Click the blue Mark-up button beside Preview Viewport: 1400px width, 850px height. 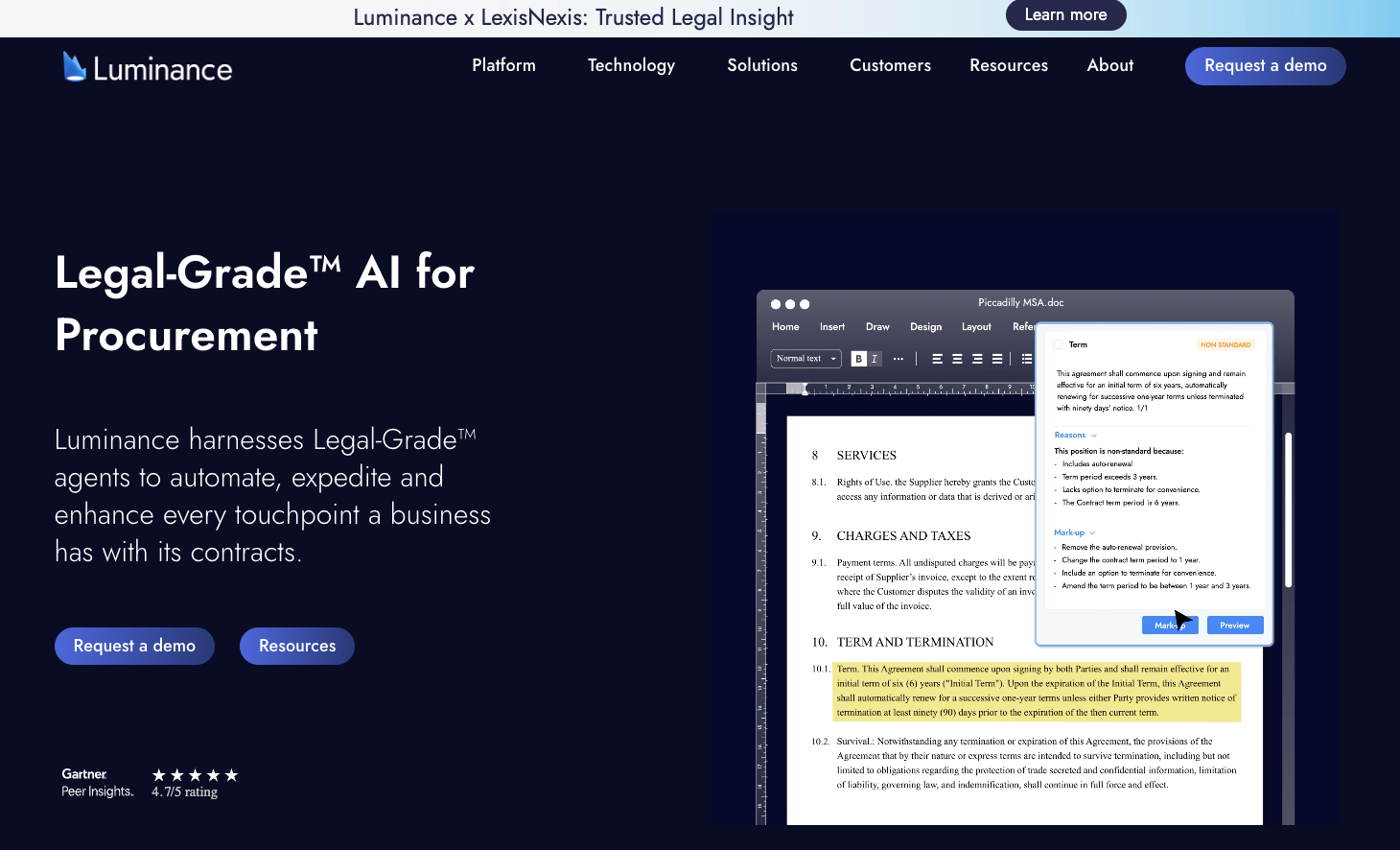(1170, 626)
